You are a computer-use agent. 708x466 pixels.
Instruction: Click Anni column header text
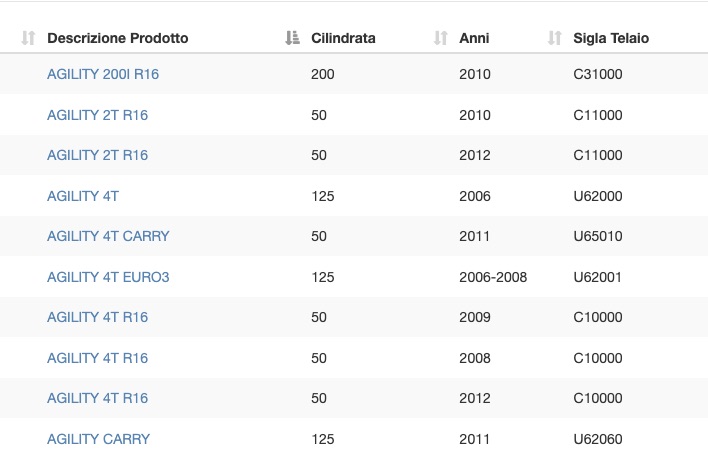474,38
